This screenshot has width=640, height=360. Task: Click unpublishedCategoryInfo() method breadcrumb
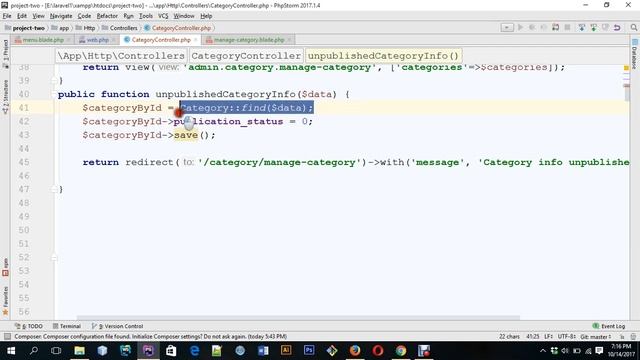pyautogui.click(x=383, y=56)
